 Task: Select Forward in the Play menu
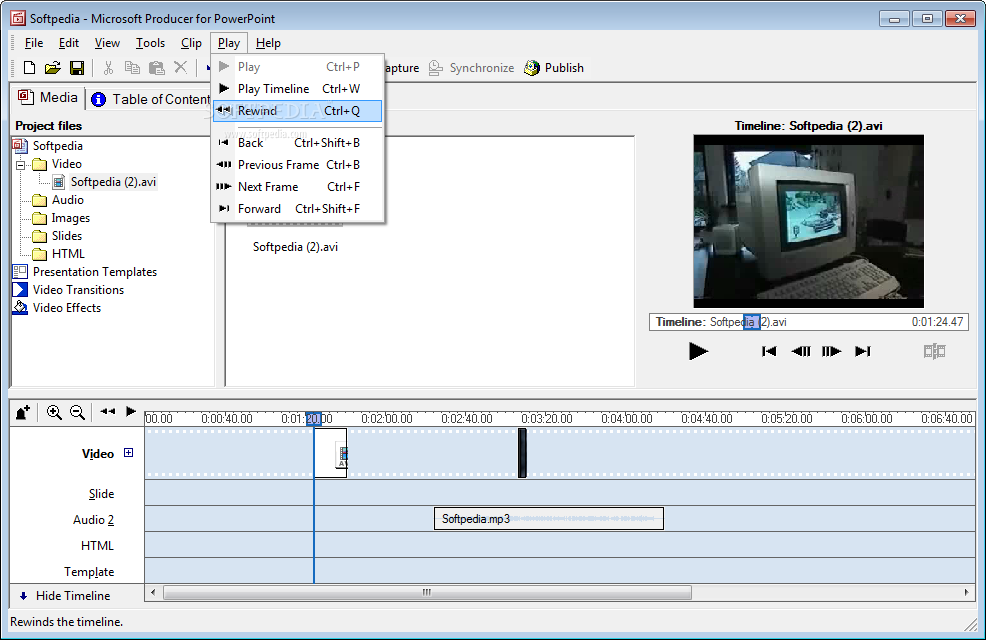[x=297, y=209]
